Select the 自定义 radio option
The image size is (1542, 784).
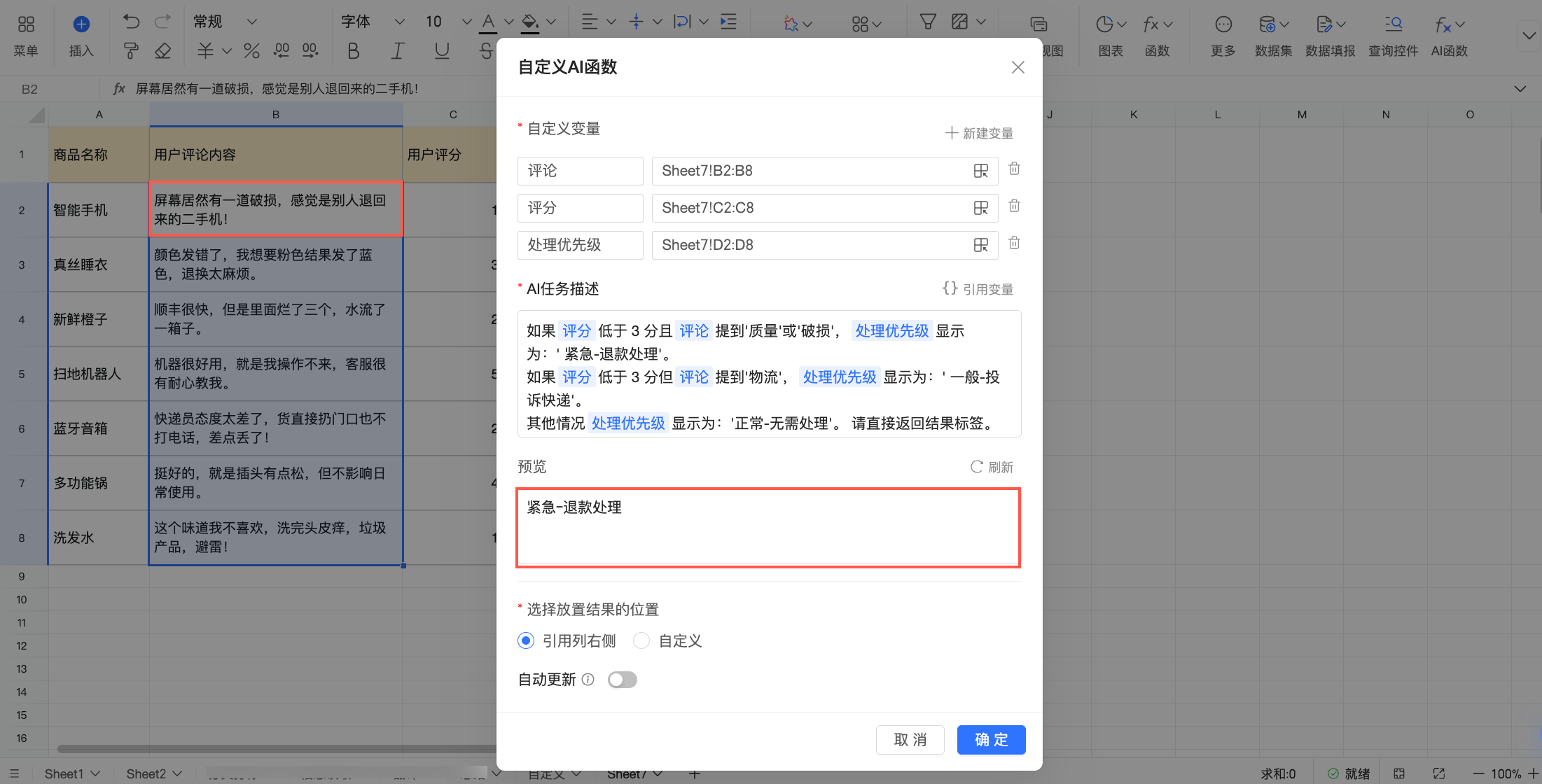click(641, 640)
